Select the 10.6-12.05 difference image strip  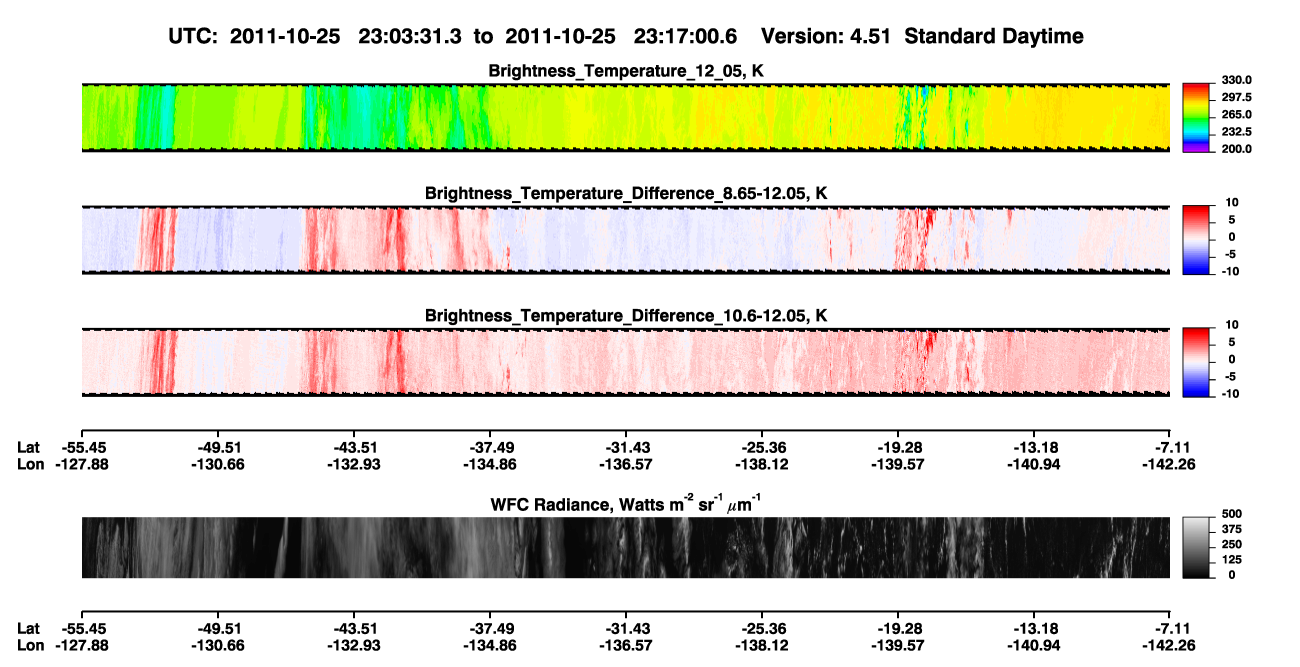[x=625, y=362]
